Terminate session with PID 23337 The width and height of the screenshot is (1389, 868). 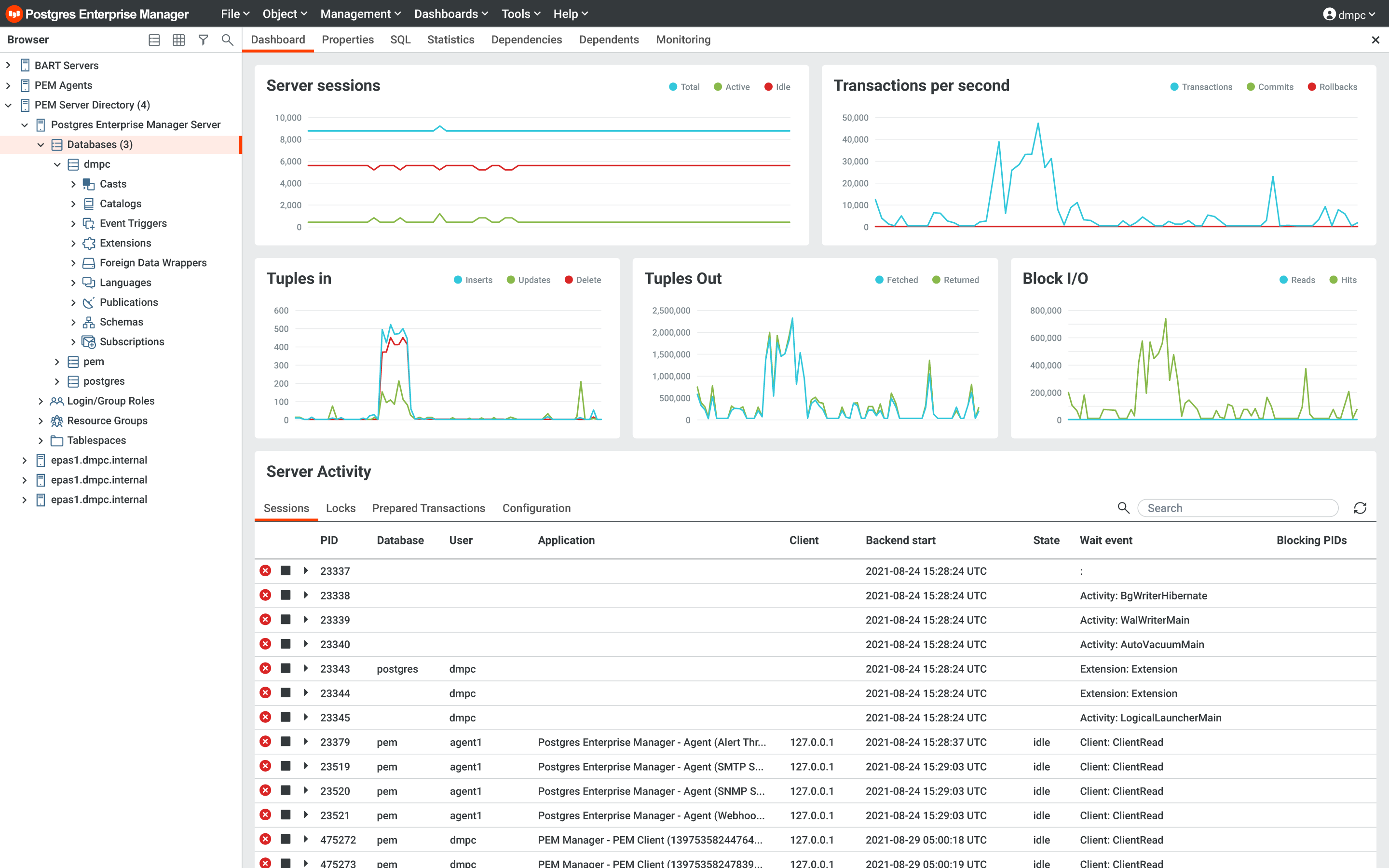tap(265, 570)
